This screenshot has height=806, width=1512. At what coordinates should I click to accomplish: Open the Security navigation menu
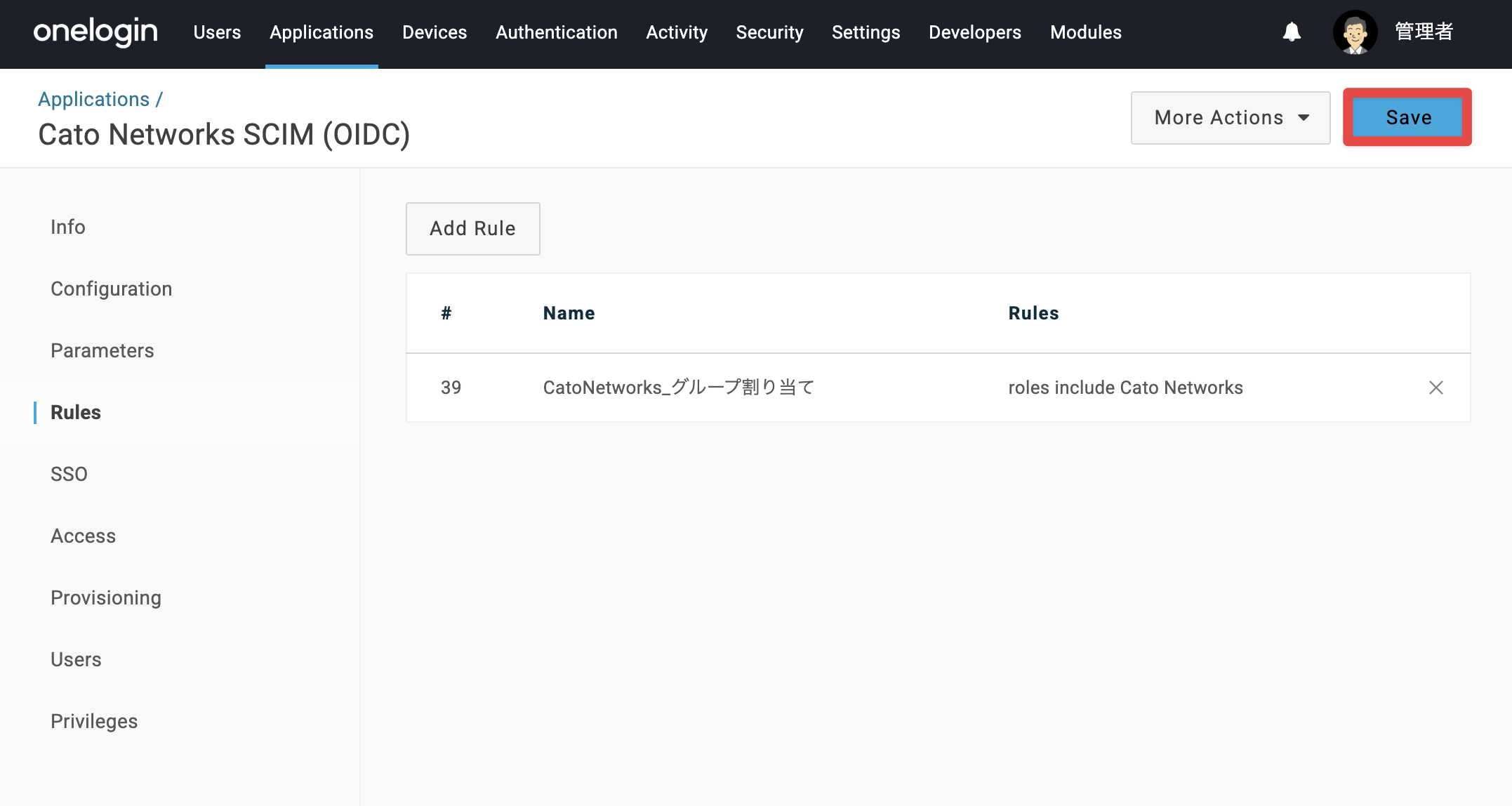coord(769,32)
